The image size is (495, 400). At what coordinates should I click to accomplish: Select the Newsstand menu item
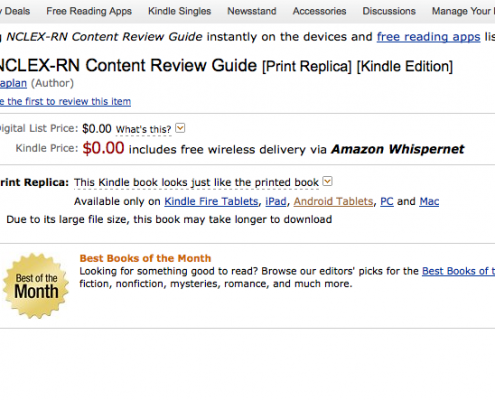point(252,11)
